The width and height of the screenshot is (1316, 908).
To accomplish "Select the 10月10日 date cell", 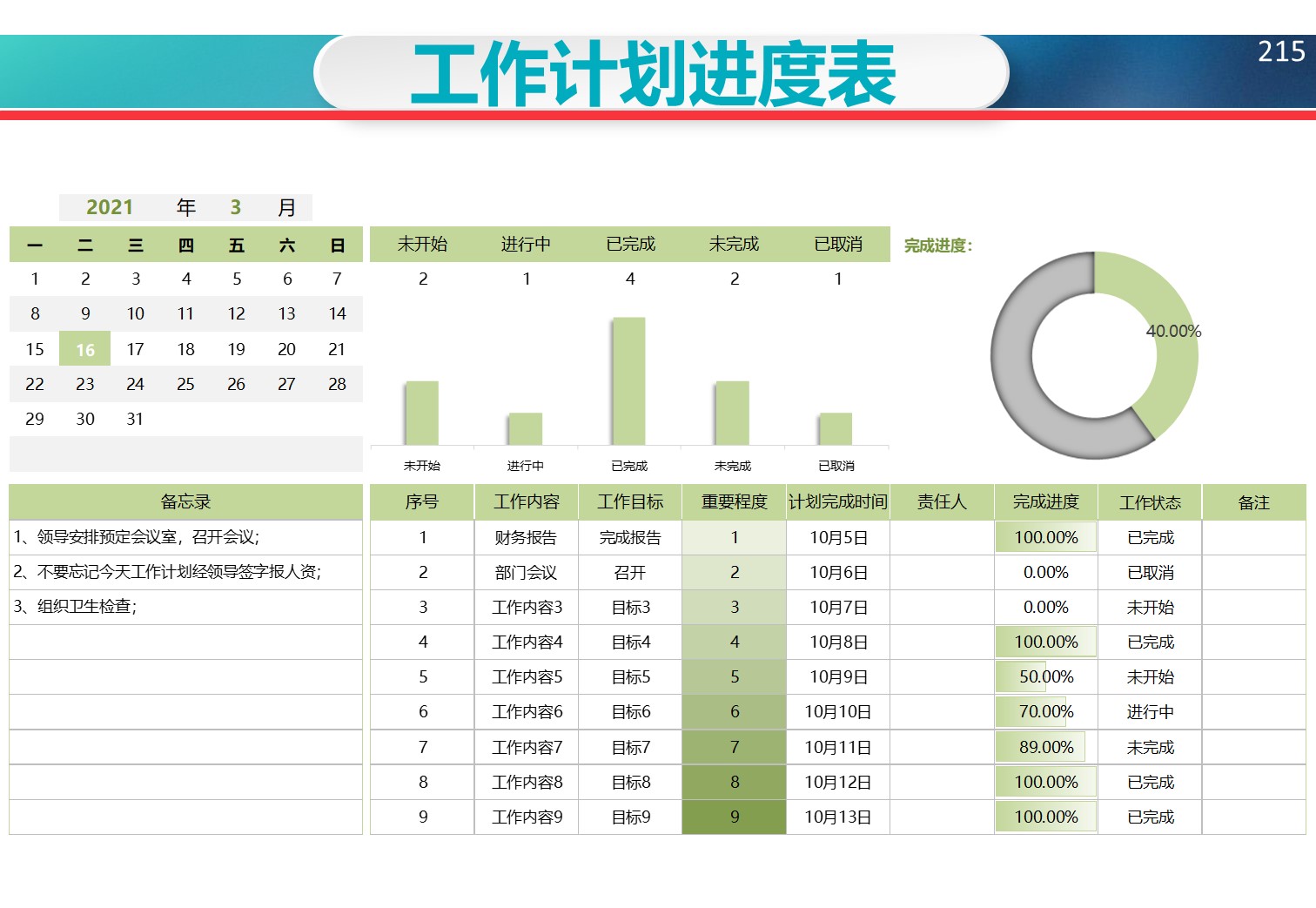I will coord(838,711).
